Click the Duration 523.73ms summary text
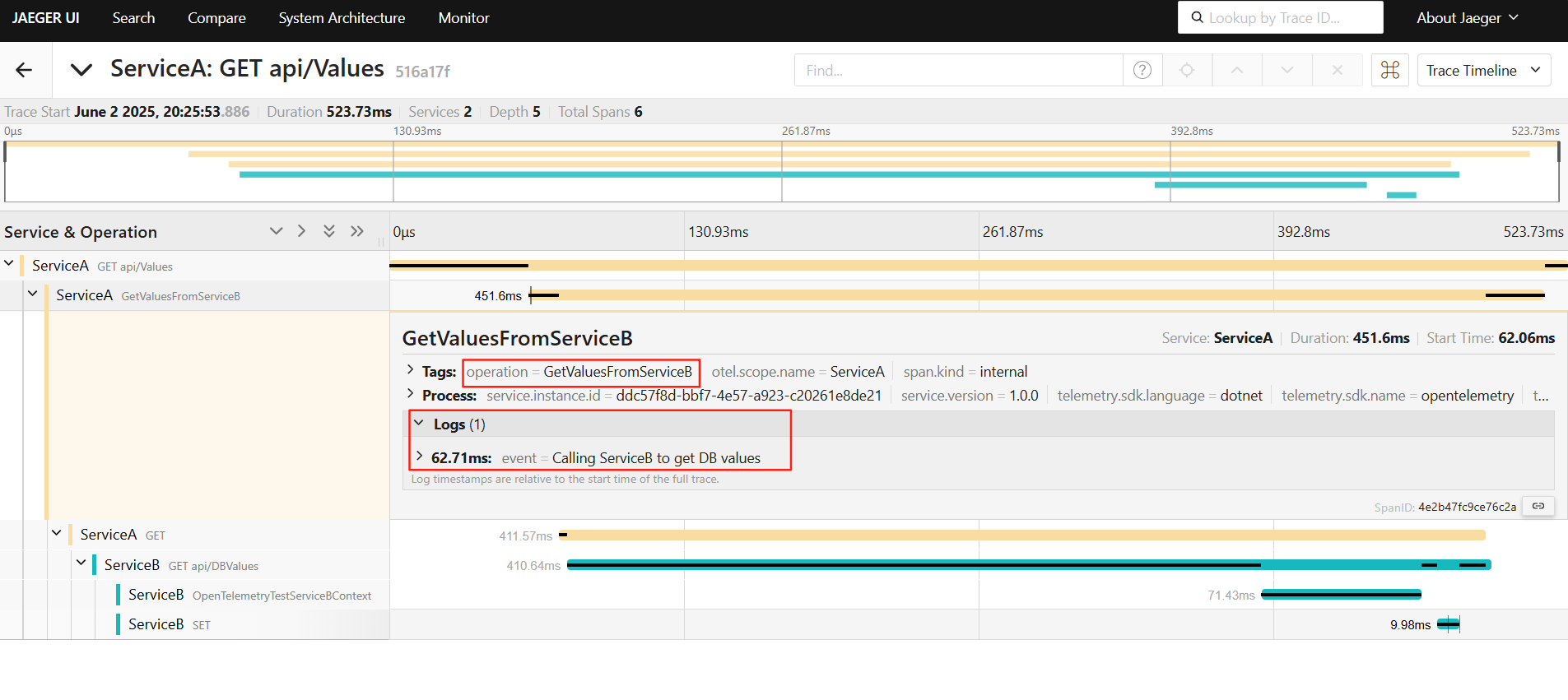Image resolution: width=1568 pixels, height=700 pixels. coord(328,112)
